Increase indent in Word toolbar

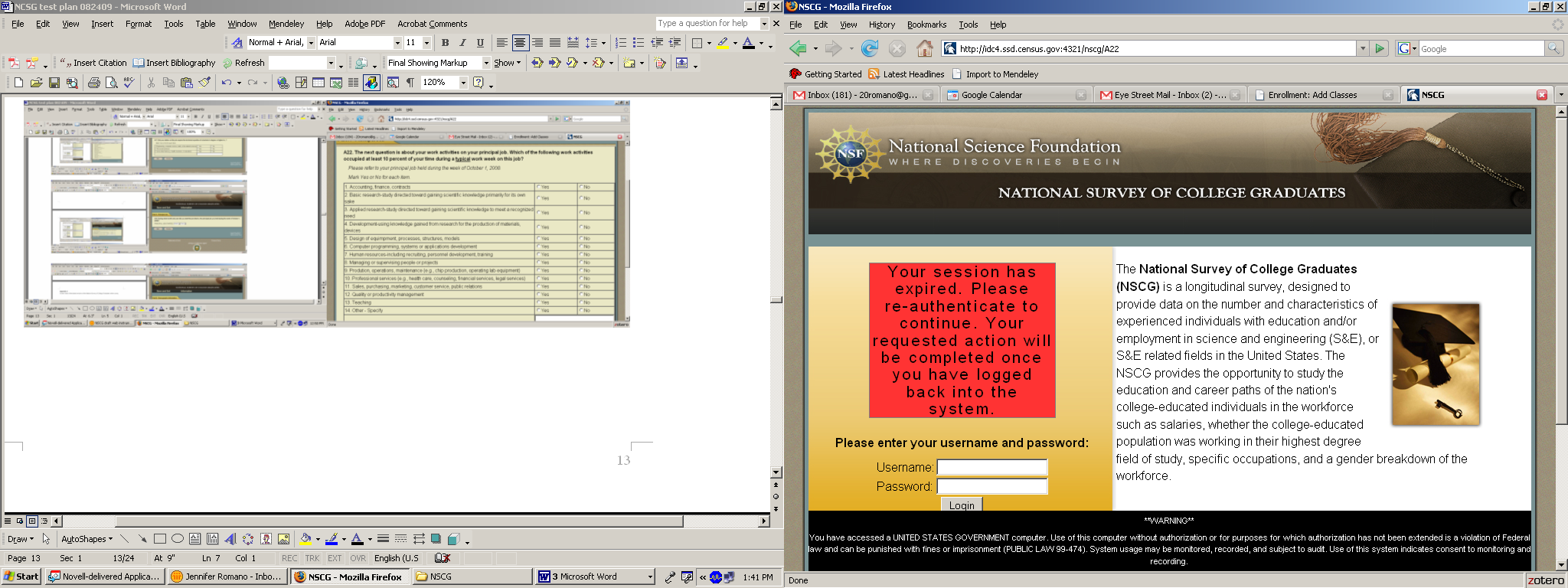click(x=675, y=43)
